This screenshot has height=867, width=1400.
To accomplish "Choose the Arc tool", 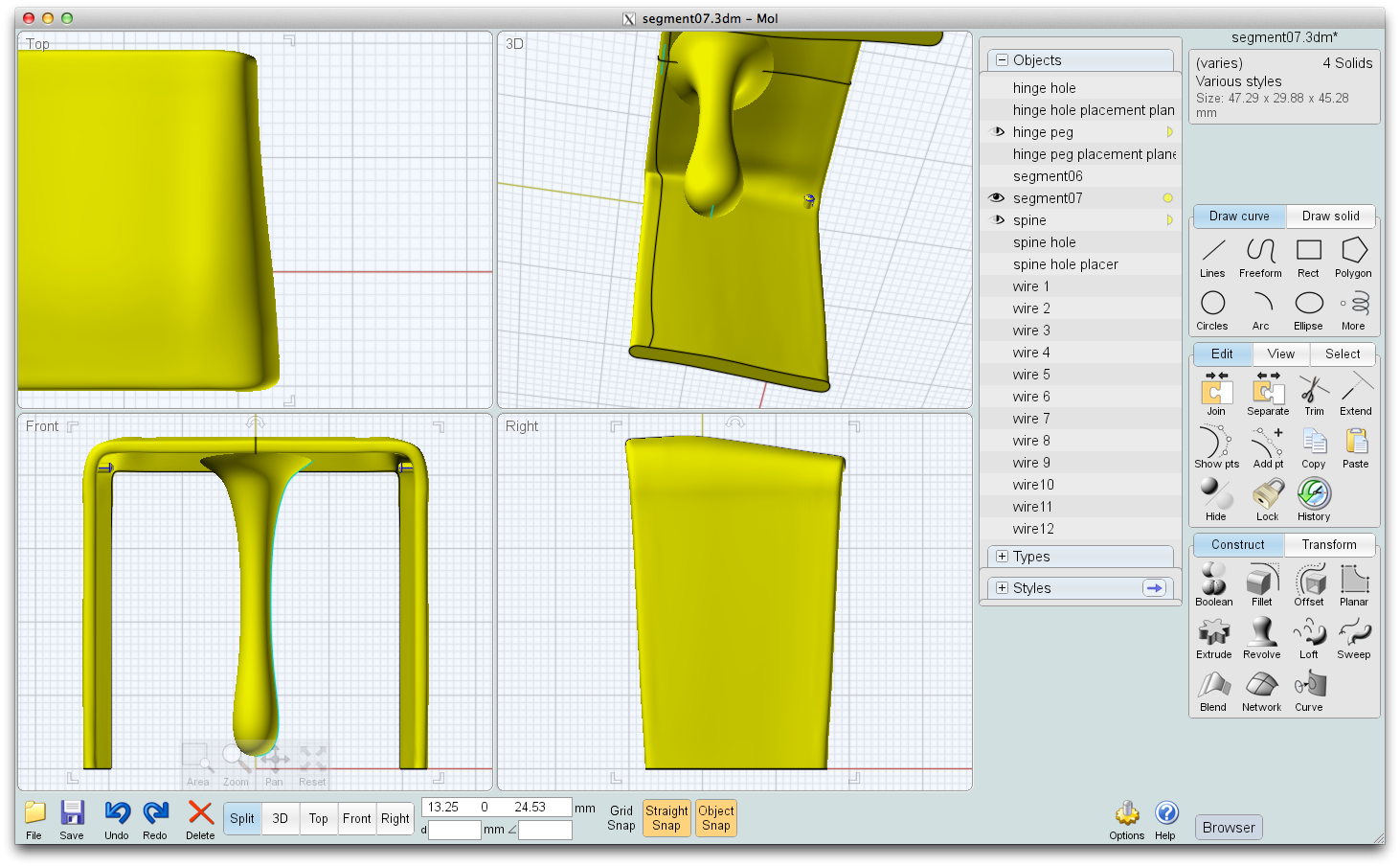I will tap(1260, 310).
